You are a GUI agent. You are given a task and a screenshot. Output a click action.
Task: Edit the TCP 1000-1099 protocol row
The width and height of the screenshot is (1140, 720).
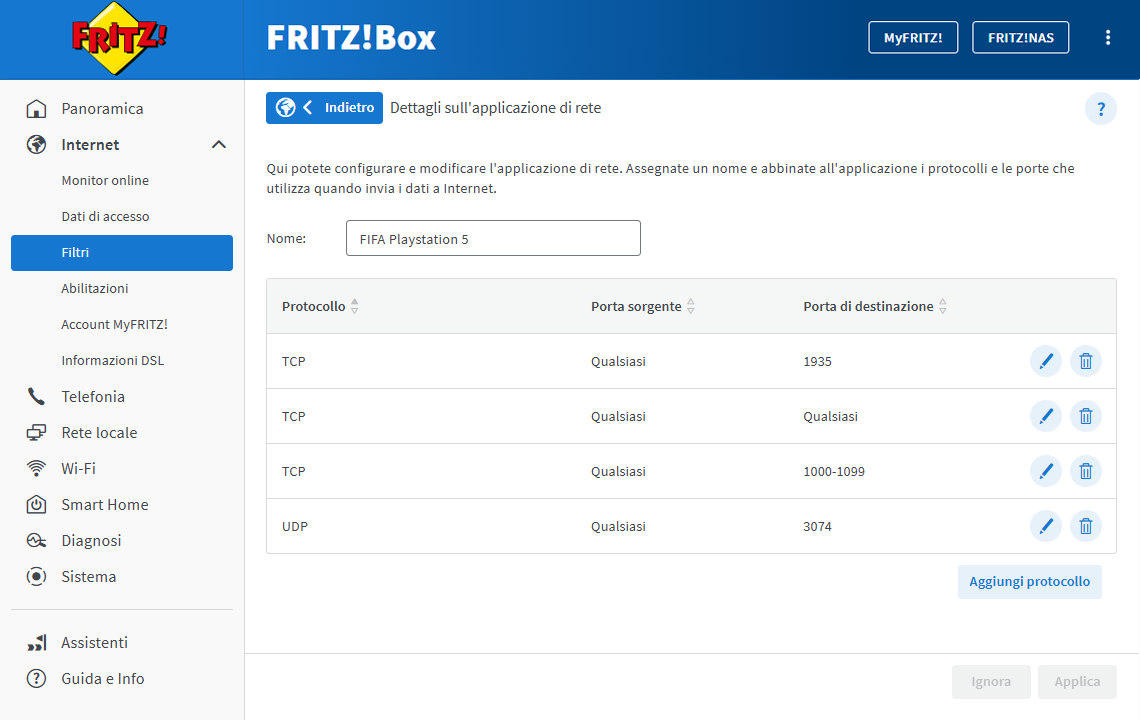click(1045, 471)
